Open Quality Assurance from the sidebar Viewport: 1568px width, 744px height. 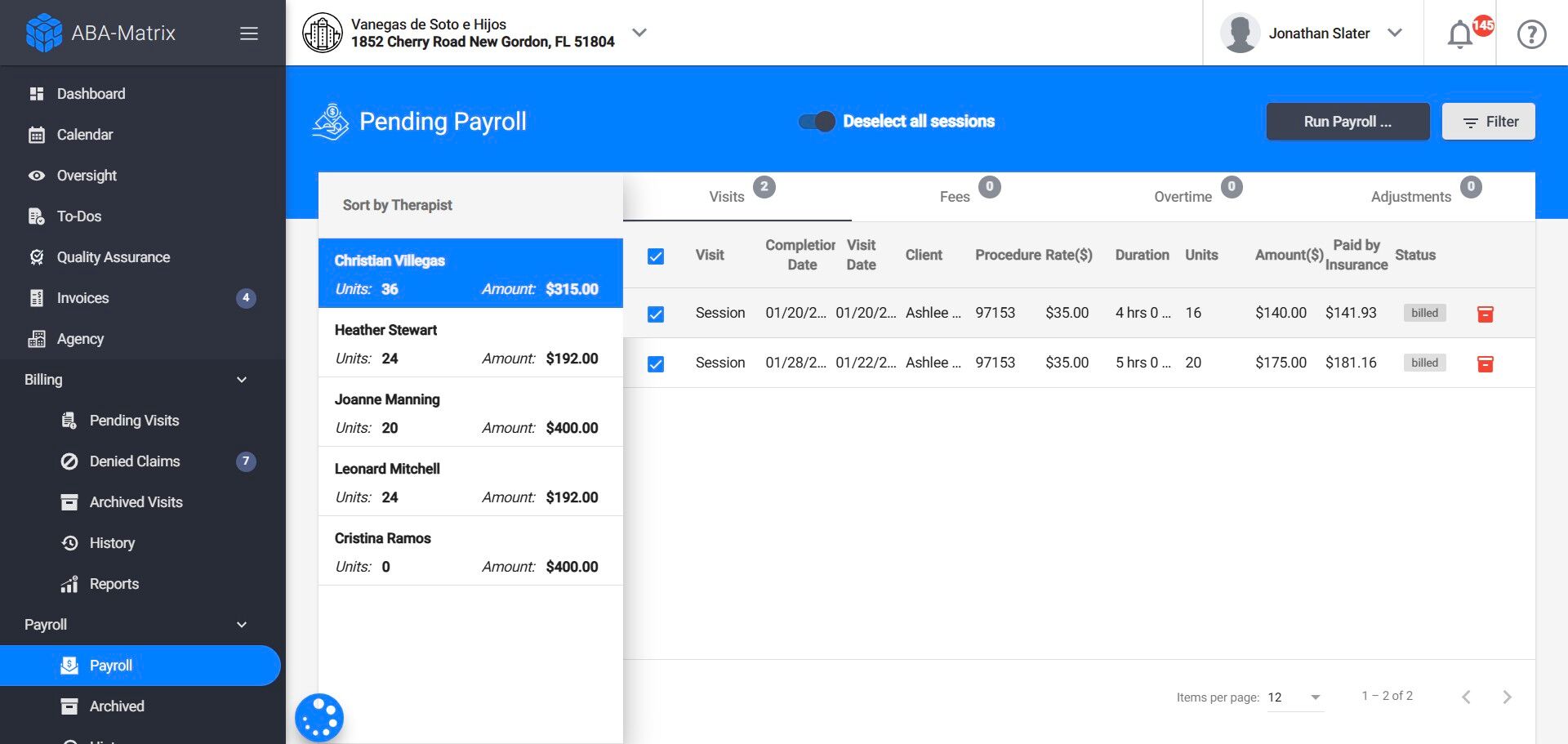pyautogui.click(x=114, y=256)
